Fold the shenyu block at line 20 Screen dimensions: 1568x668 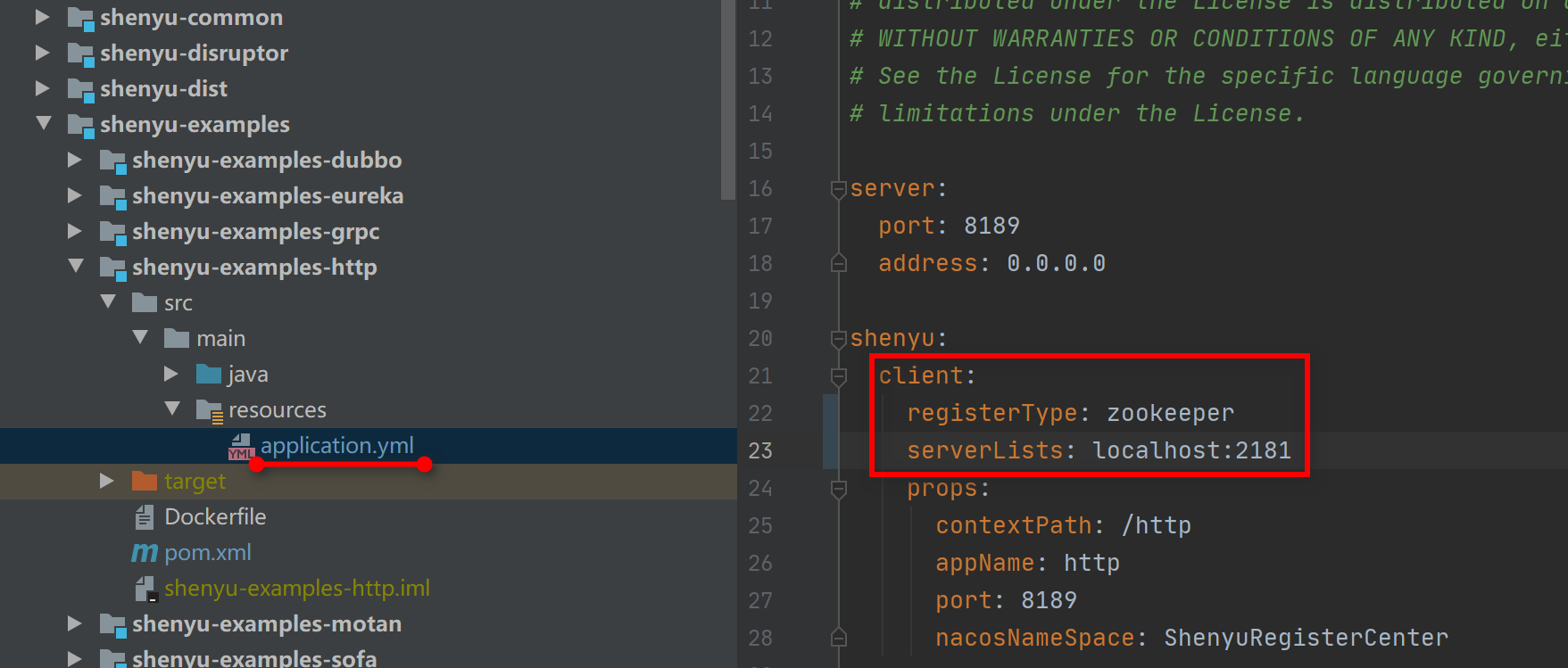(838, 339)
